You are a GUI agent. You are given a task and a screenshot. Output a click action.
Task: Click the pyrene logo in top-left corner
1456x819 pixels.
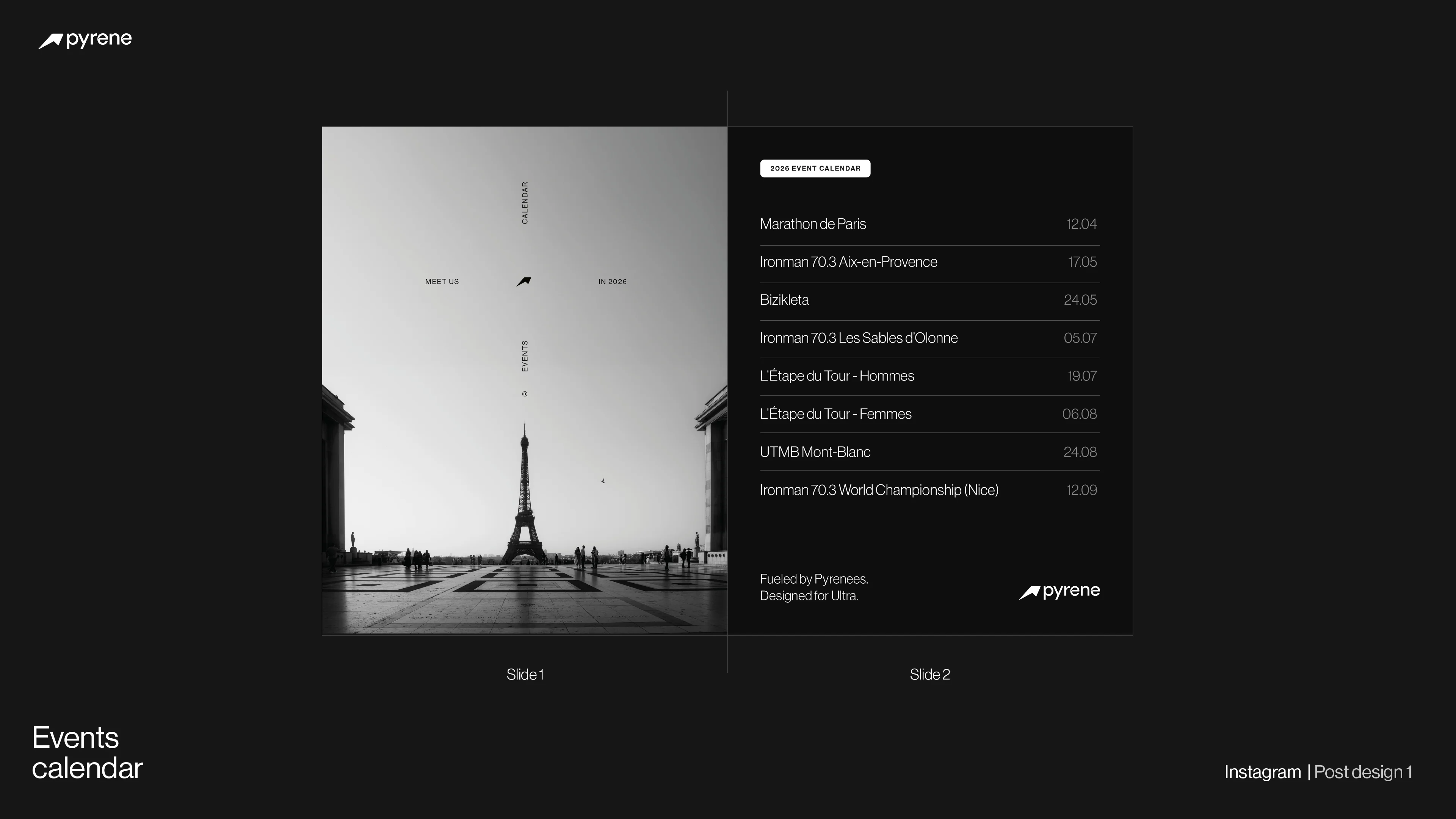click(x=85, y=40)
